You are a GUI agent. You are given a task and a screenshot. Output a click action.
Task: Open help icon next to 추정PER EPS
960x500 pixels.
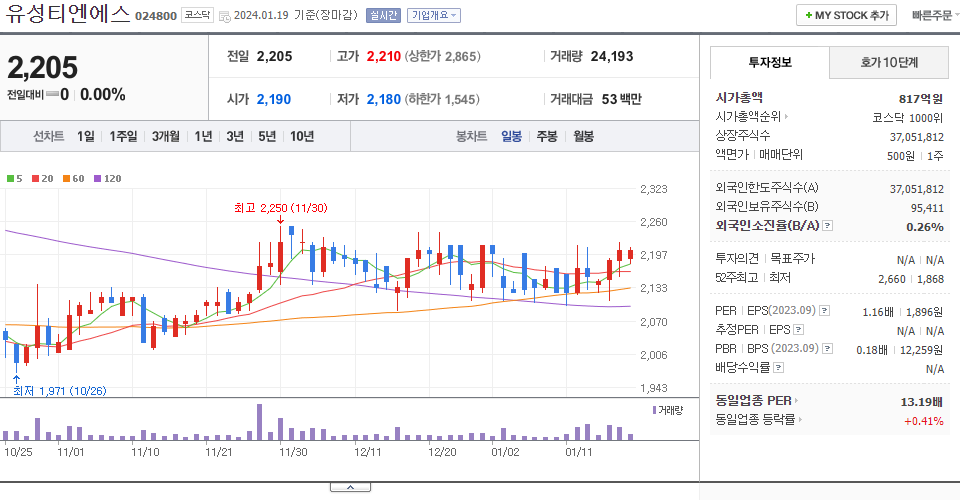pos(798,330)
